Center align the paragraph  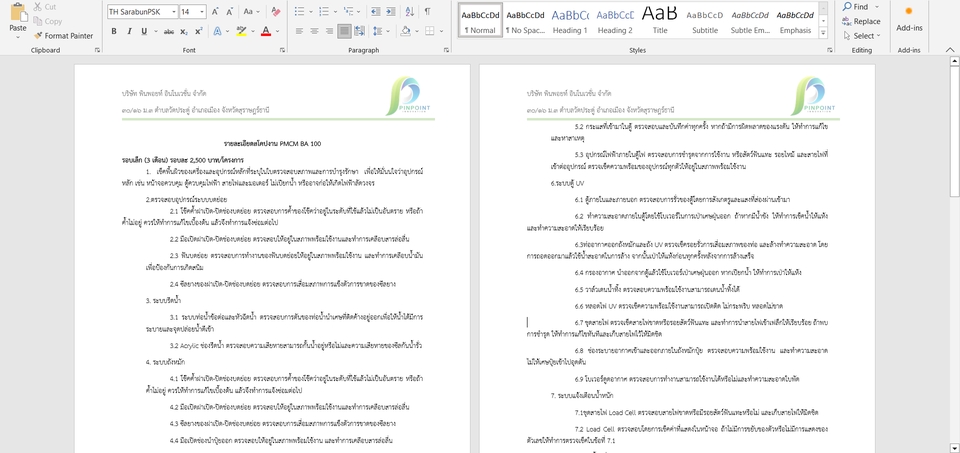coord(314,31)
